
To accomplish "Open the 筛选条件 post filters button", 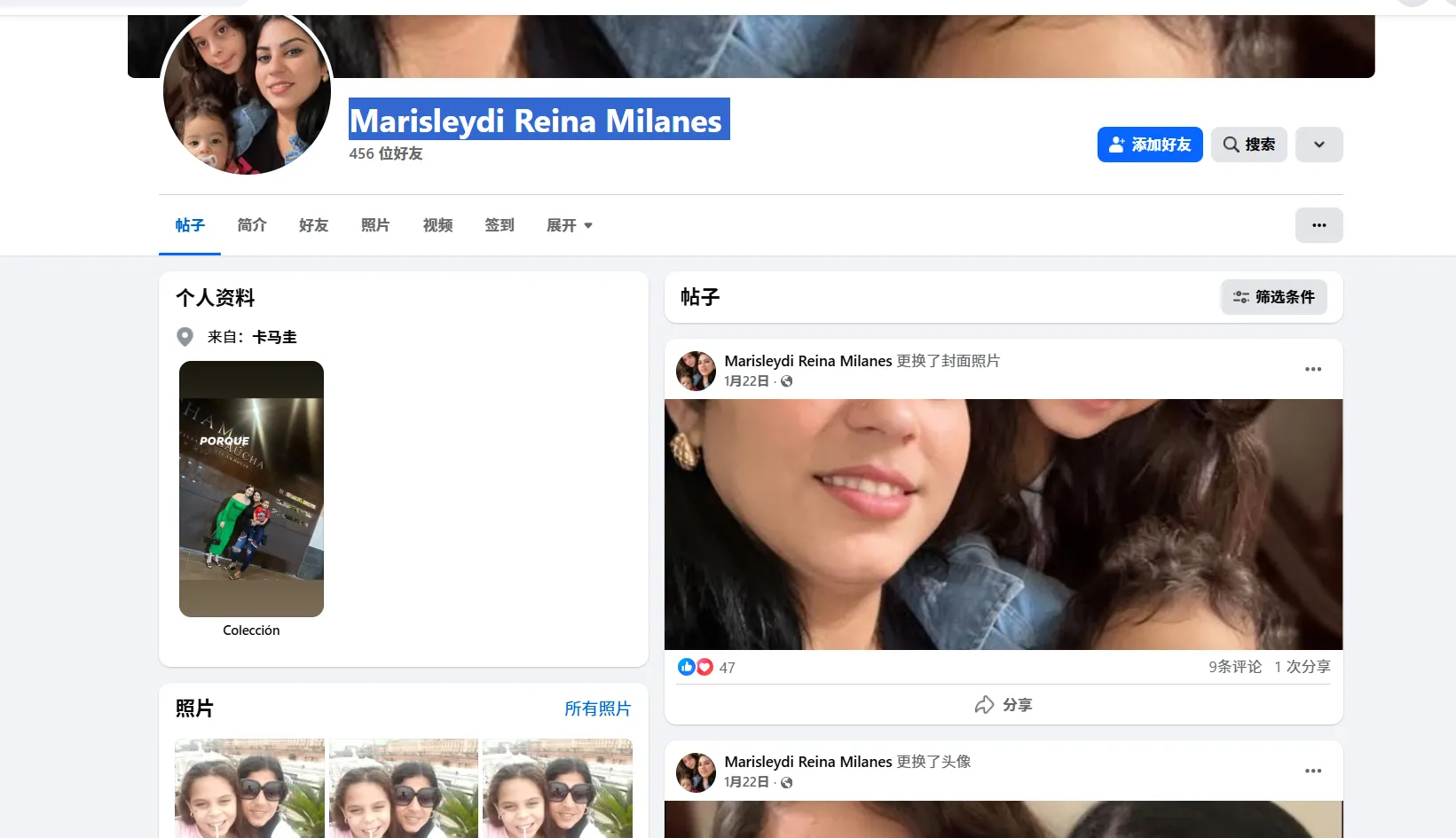I will (x=1274, y=297).
